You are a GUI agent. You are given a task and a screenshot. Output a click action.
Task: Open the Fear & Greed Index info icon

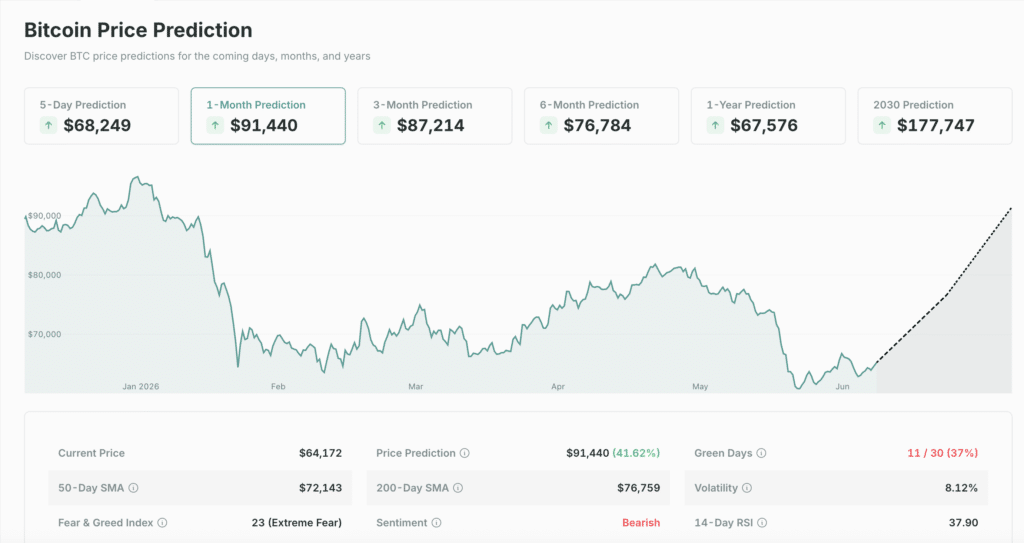[x=163, y=523]
